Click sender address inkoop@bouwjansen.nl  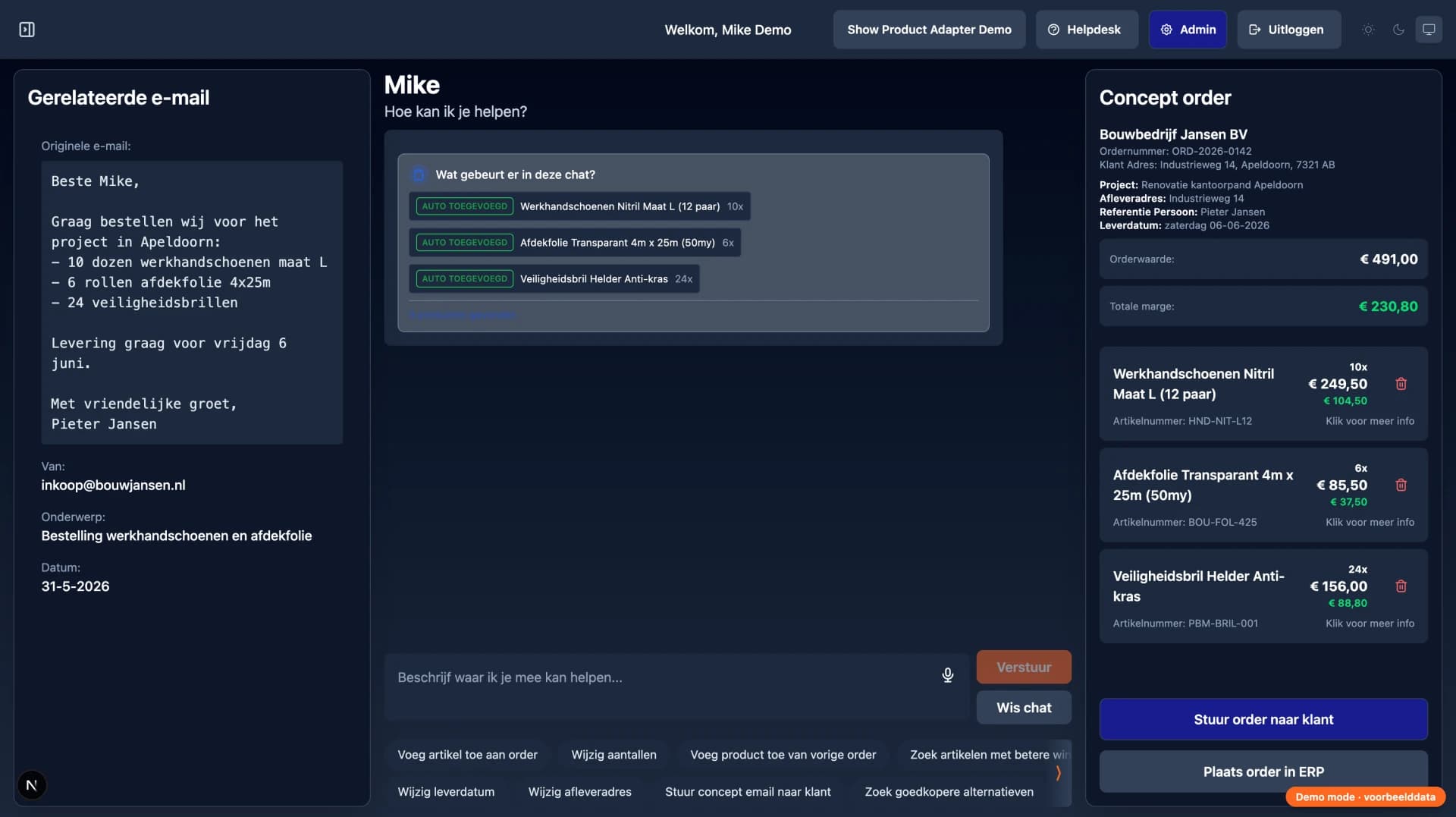113,485
